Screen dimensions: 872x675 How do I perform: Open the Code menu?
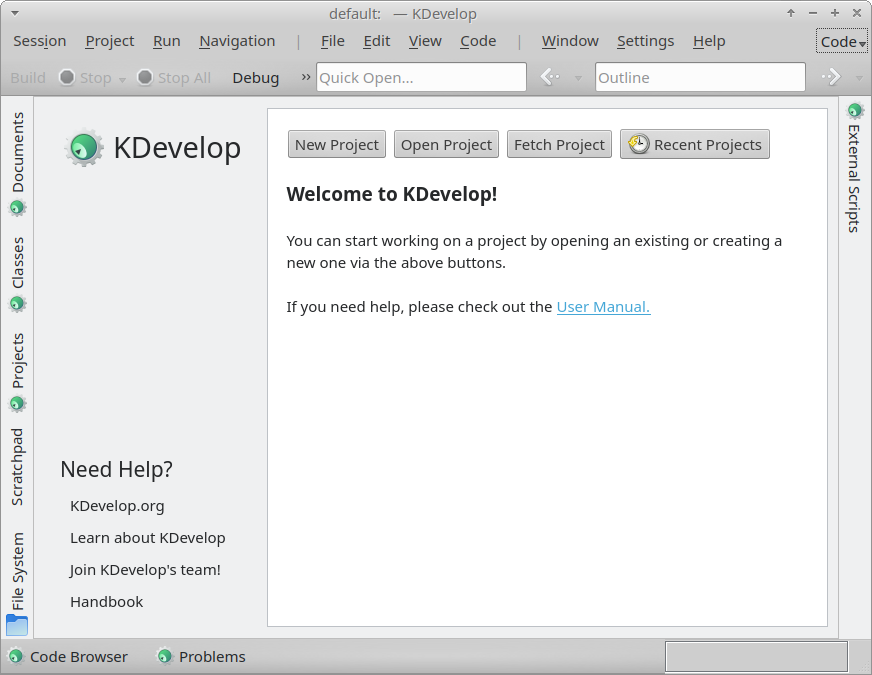point(478,41)
